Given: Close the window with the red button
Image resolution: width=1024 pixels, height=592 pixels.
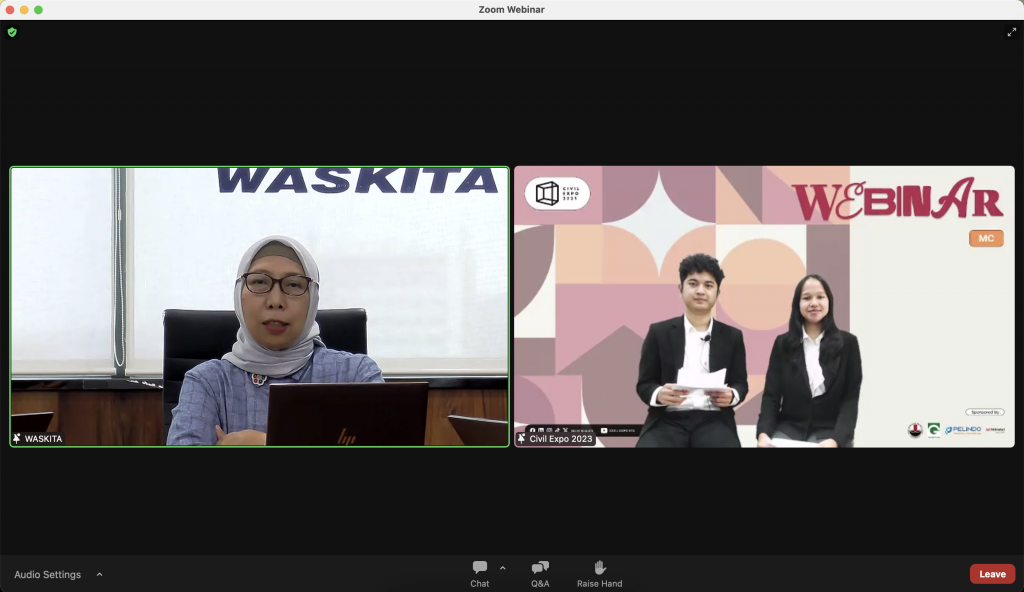Looking at the screenshot, I should tap(10, 10).
